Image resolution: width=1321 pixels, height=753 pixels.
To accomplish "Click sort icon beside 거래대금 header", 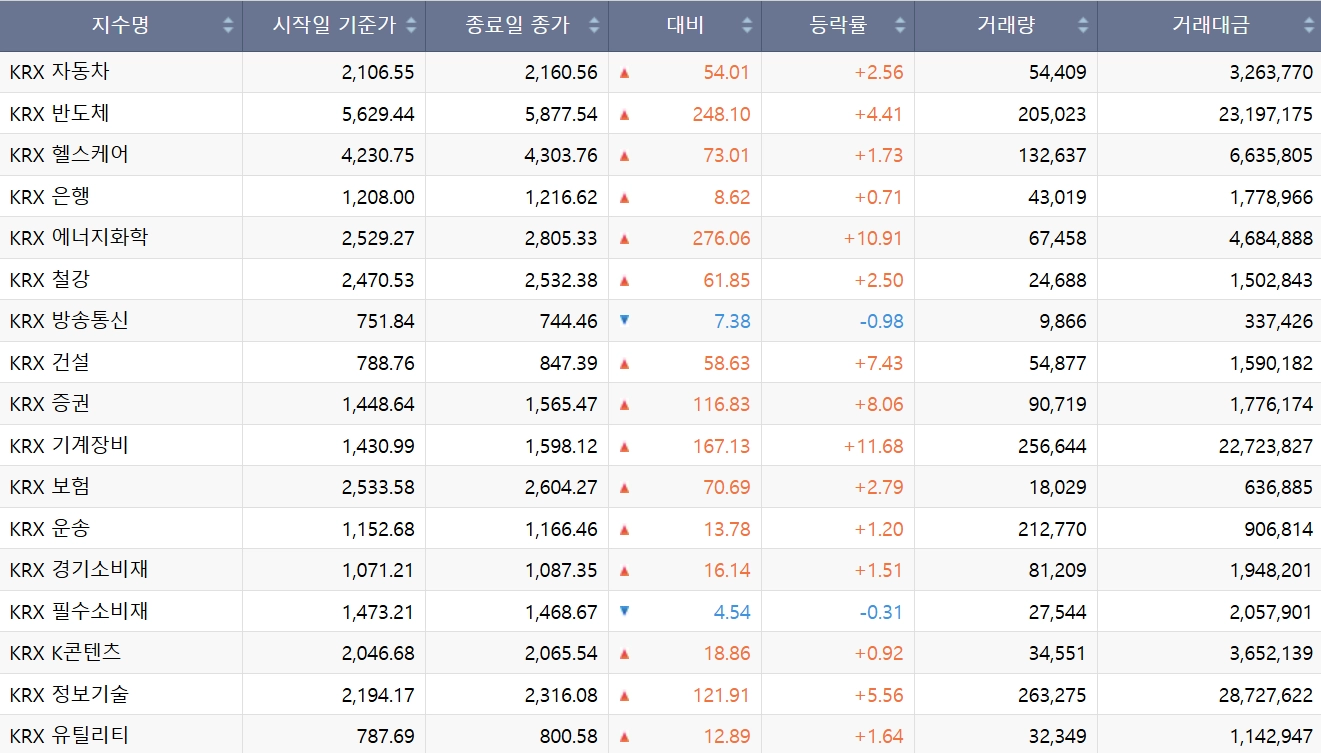I will click(1308, 26).
